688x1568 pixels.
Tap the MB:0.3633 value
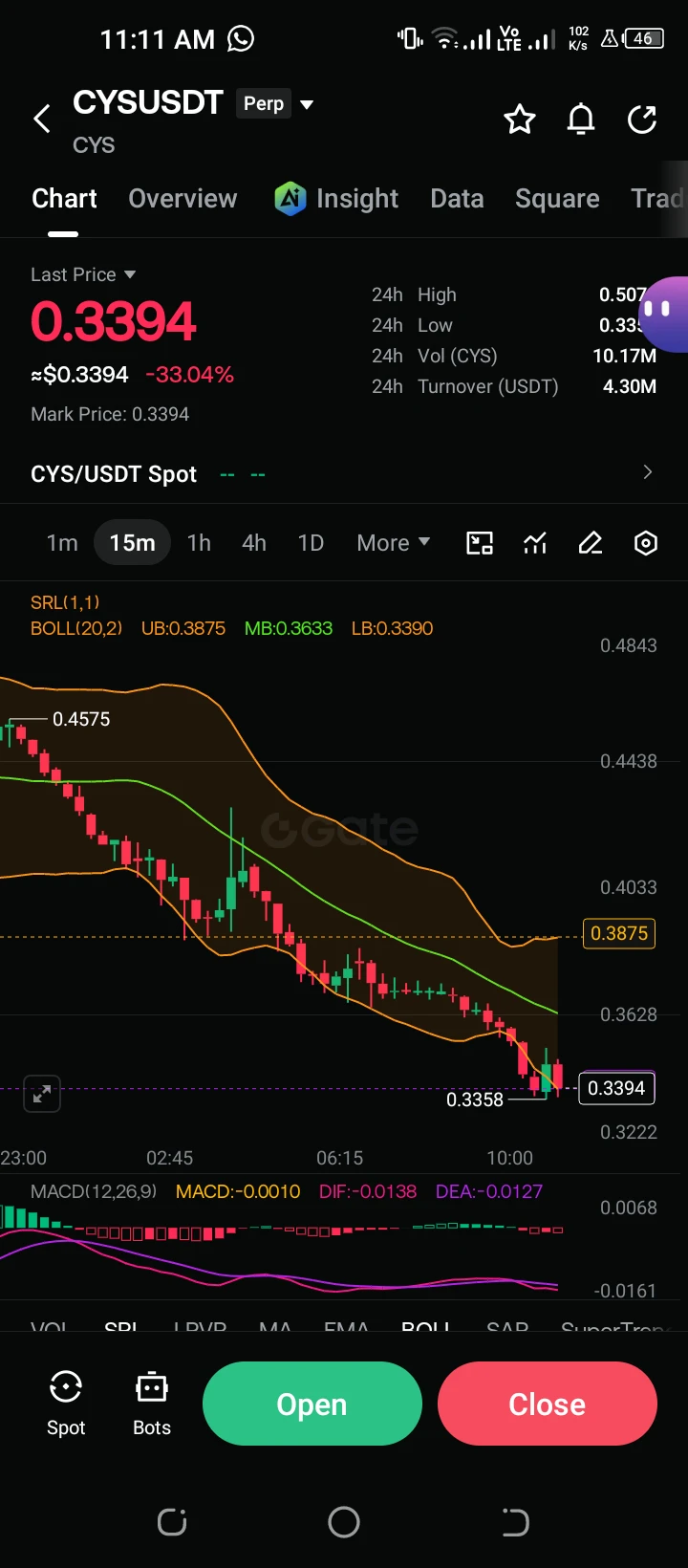289,628
